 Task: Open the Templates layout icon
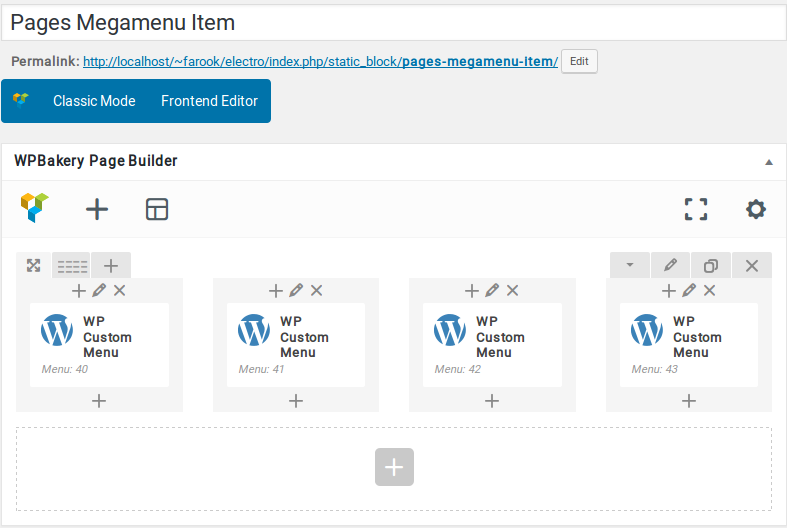157,209
